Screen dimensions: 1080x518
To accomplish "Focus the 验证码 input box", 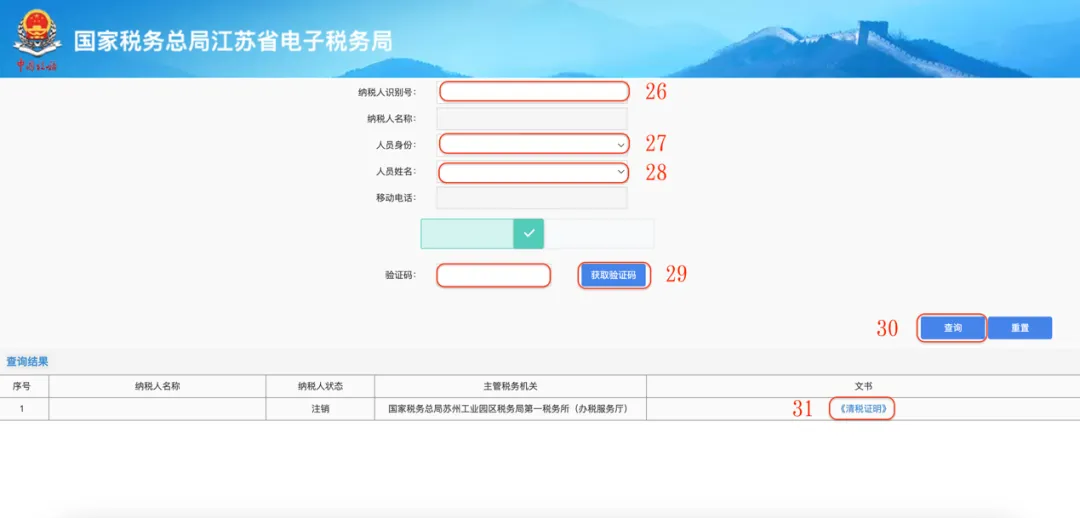I will pyautogui.click(x=494, y=276).
